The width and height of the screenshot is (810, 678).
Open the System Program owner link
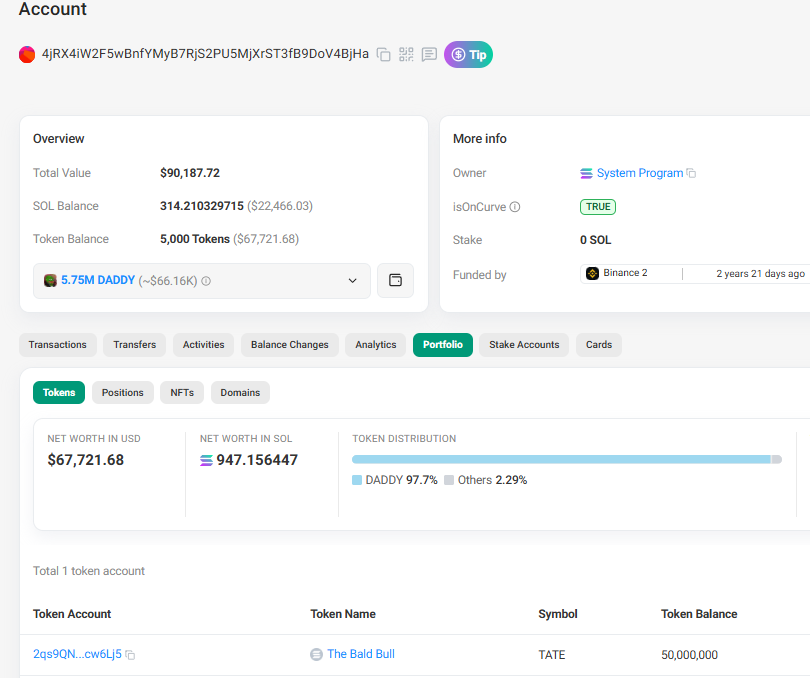pyautogui.click(x=640, y=173)
